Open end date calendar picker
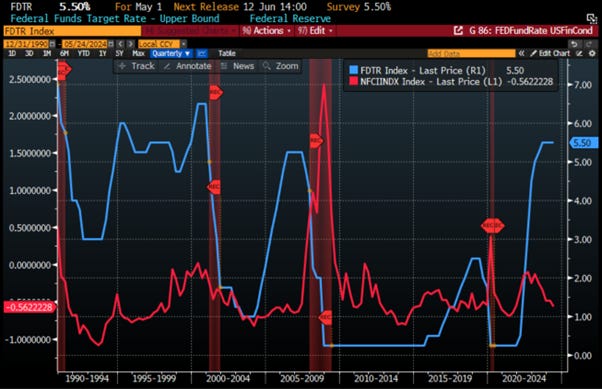This screenshot has height=389, width=602. point(111,44)
